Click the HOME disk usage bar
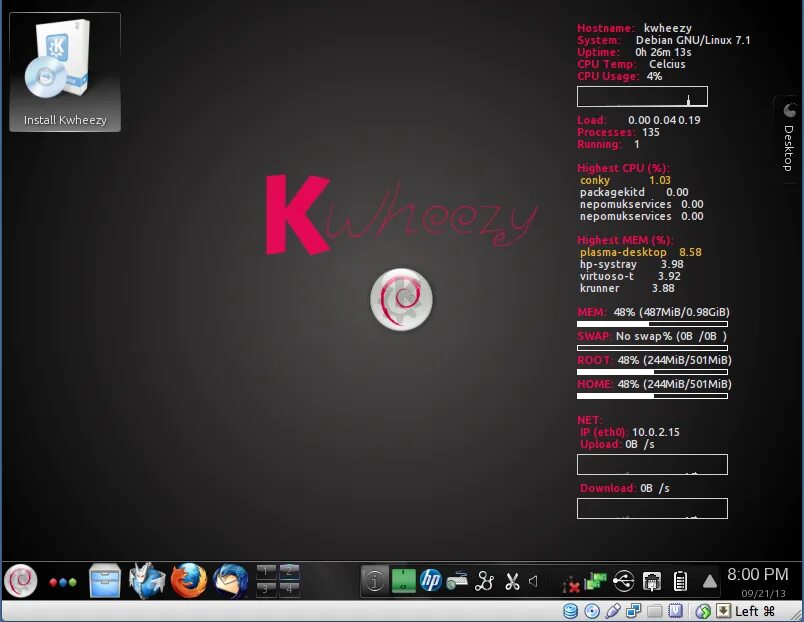The width and height of the screenshot is (804, 622). point(652,396)
